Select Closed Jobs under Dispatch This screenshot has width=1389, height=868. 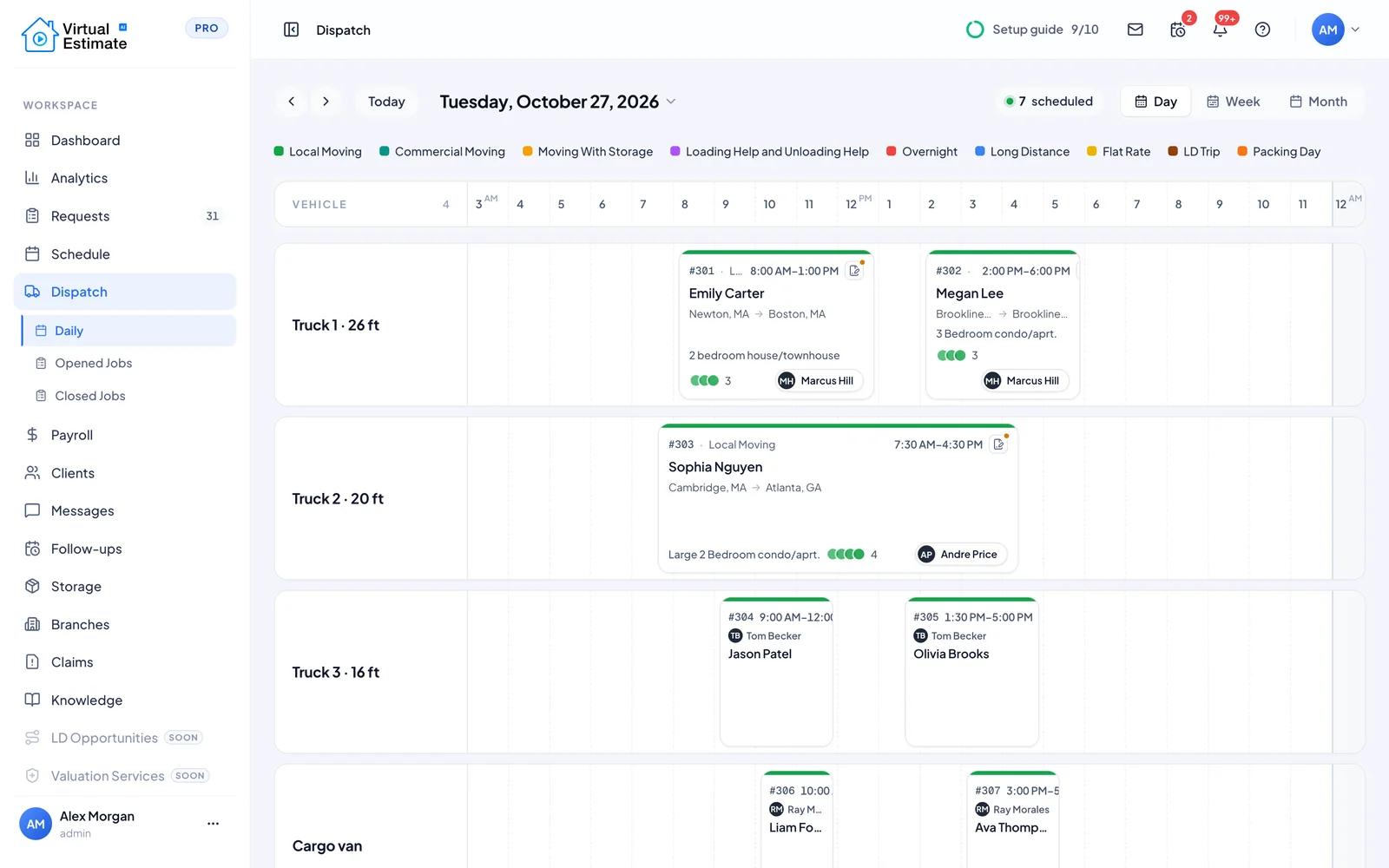(x=129, y=396)
